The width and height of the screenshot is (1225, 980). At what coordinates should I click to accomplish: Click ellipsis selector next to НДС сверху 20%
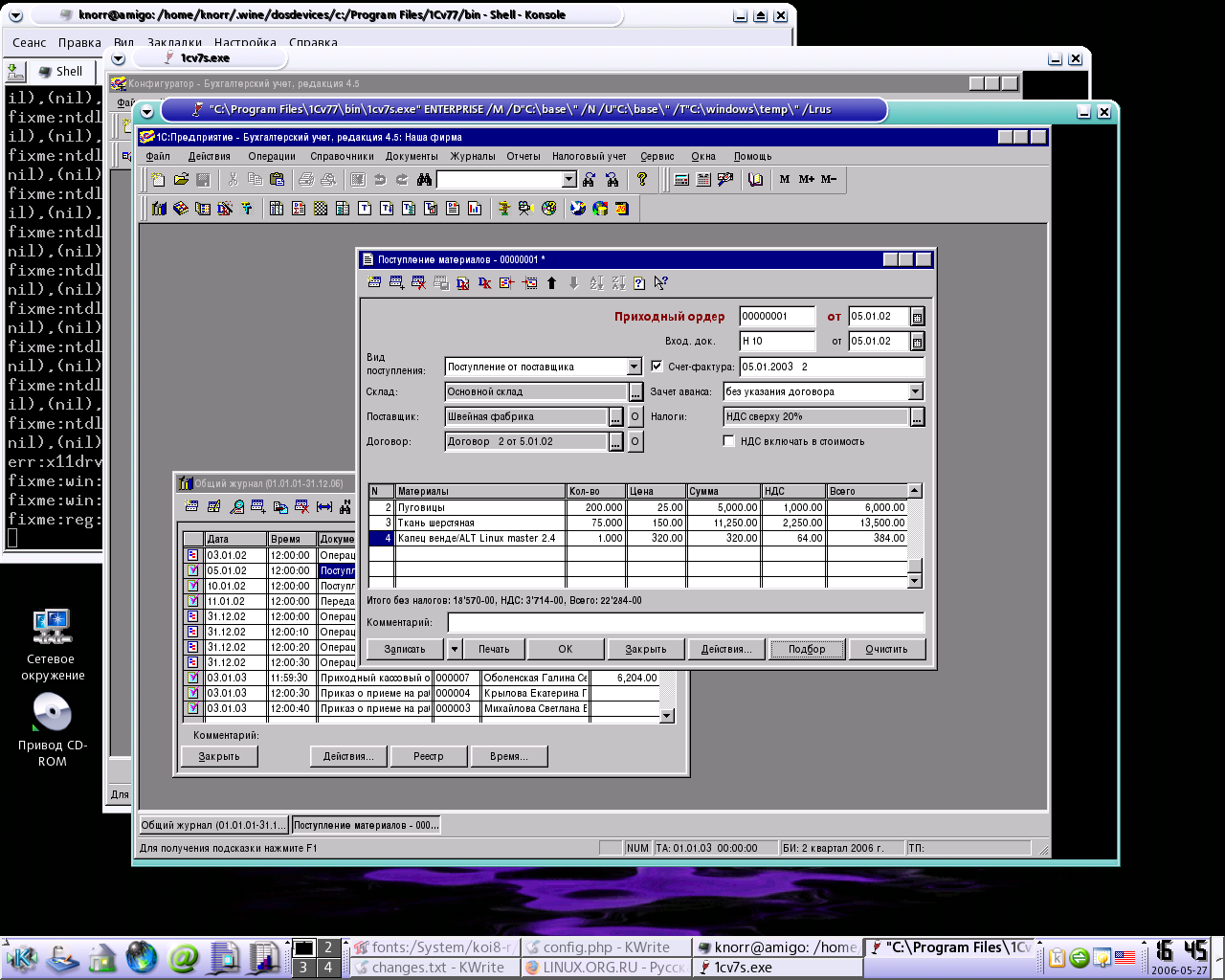point(917,416)
